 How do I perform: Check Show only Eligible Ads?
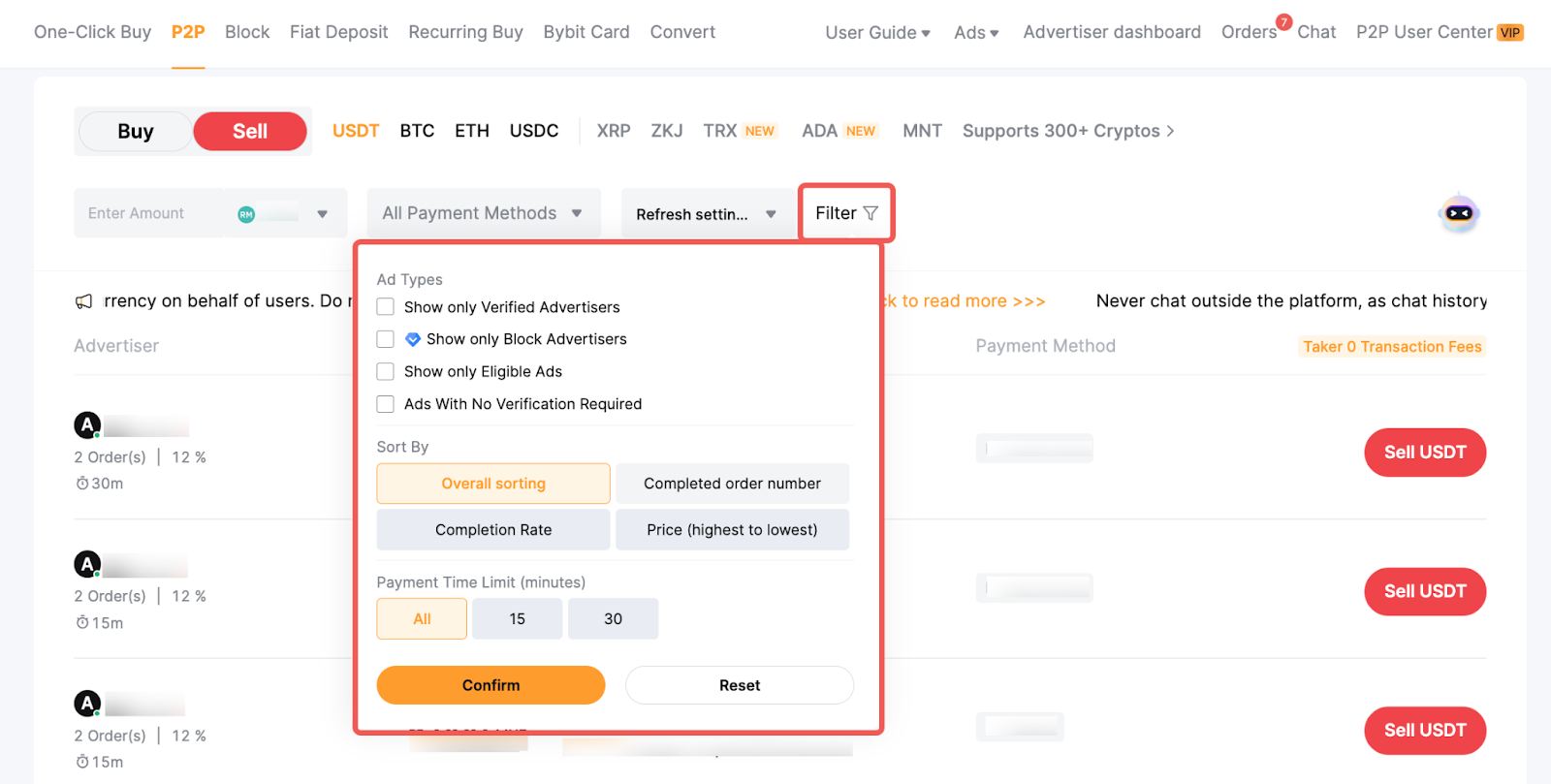(386, 371)
